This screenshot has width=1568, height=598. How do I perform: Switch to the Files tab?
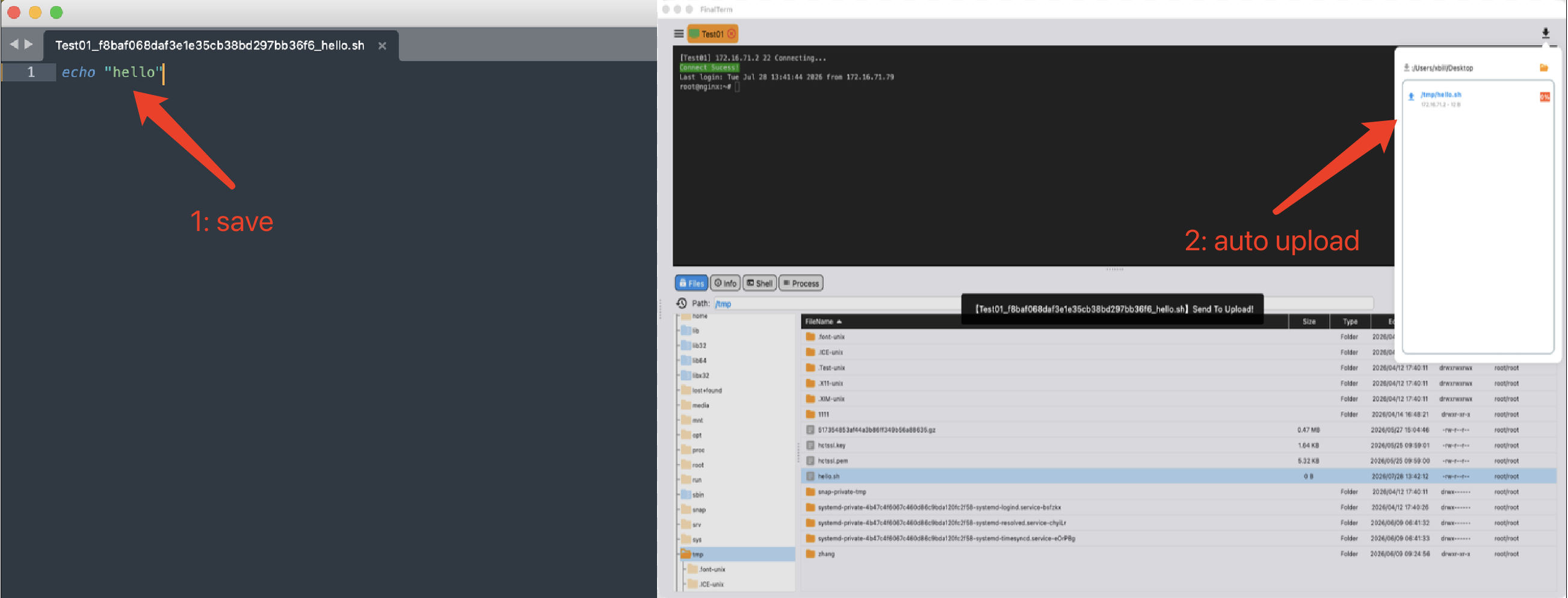point(691,283)
